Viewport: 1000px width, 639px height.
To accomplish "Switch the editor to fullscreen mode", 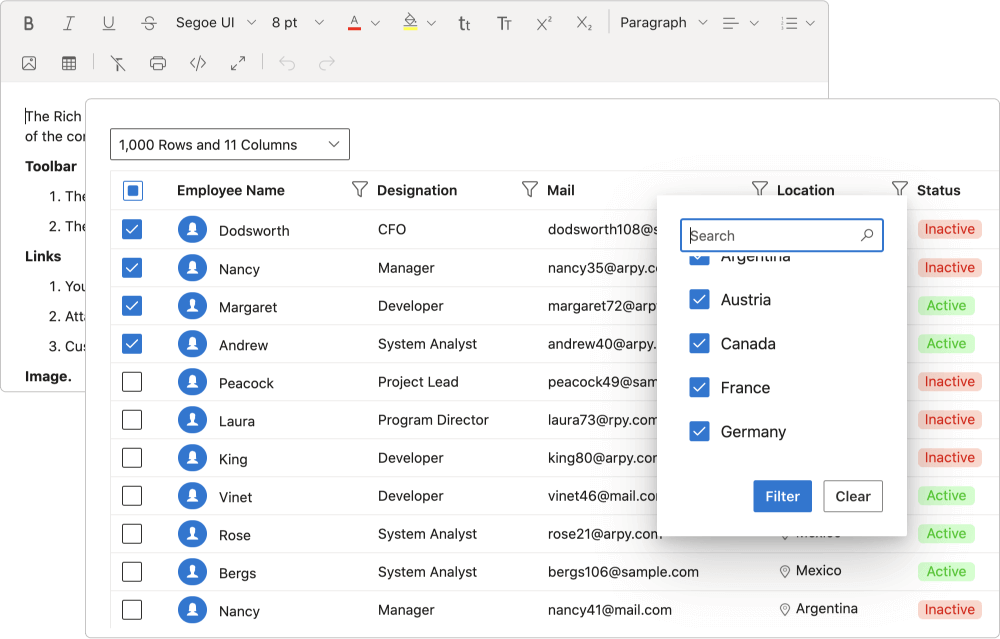I will point(237,62).
